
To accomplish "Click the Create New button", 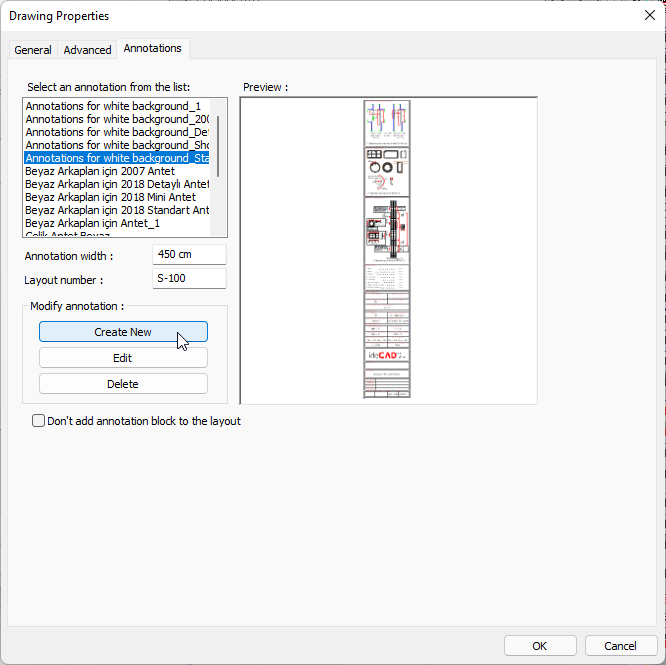I will (123, 332).
